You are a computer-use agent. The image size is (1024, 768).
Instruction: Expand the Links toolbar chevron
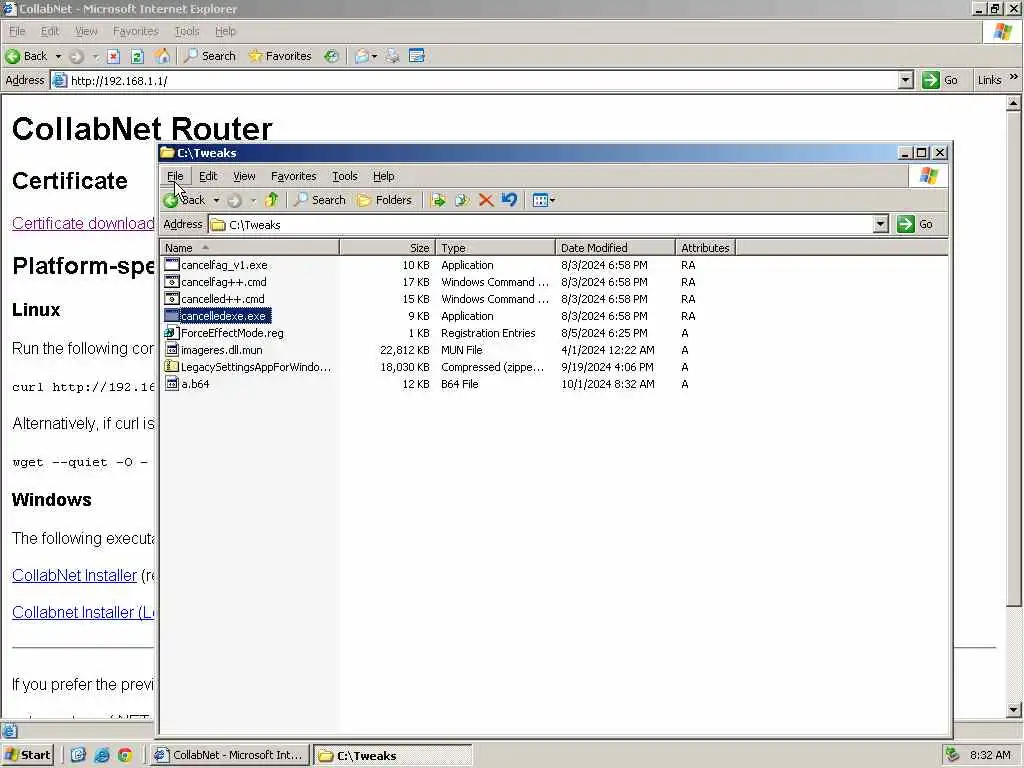pos(1014,78)
